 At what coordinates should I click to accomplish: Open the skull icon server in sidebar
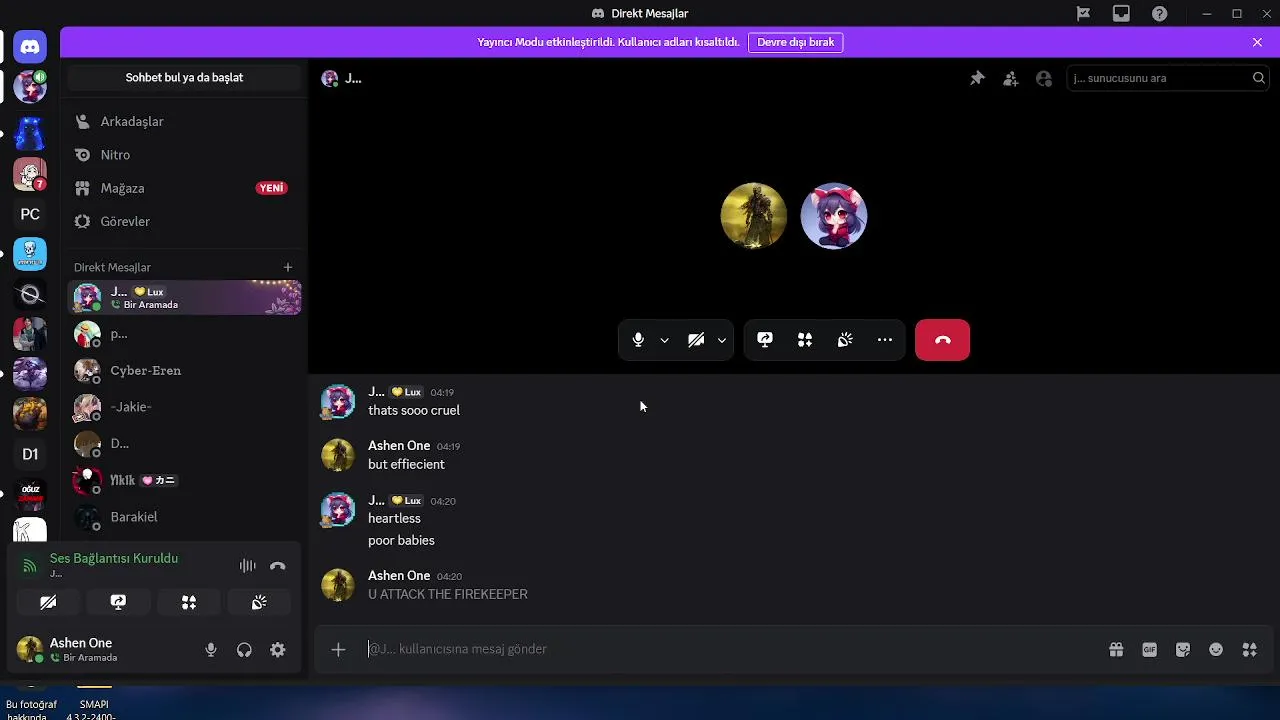click(x=30, y=254)
